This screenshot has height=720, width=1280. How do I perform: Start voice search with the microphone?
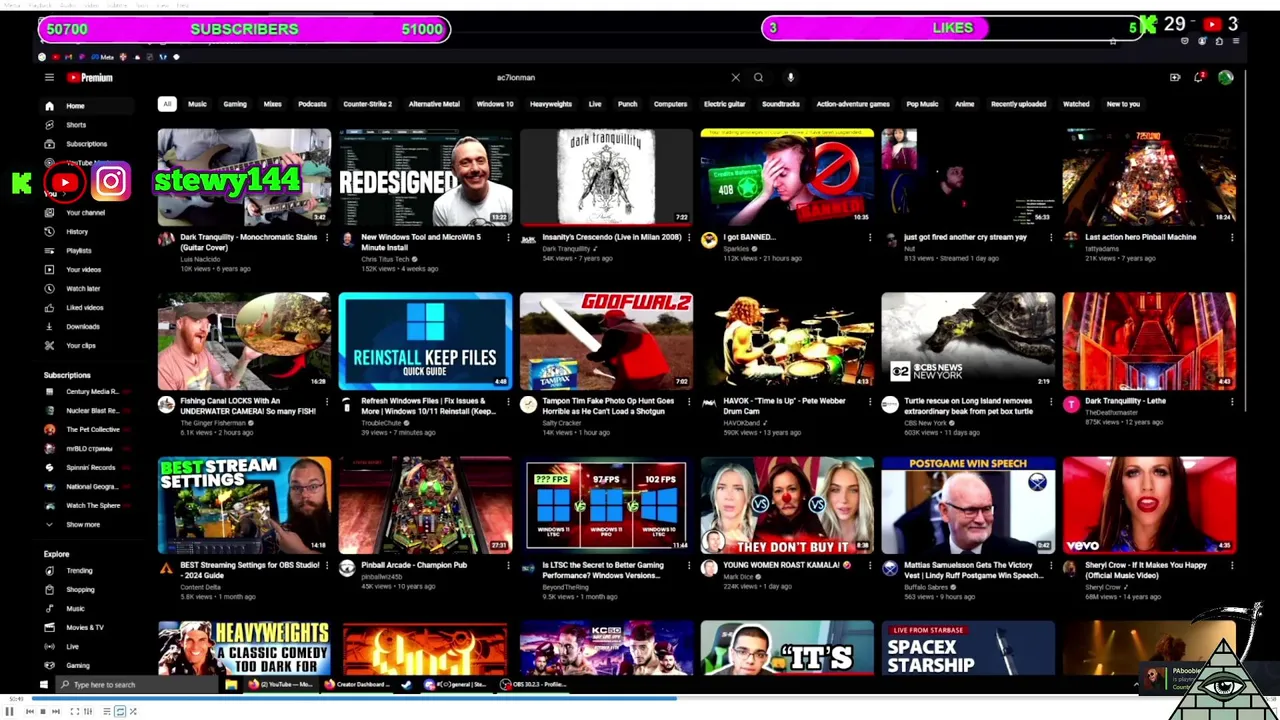click(790, 77)
